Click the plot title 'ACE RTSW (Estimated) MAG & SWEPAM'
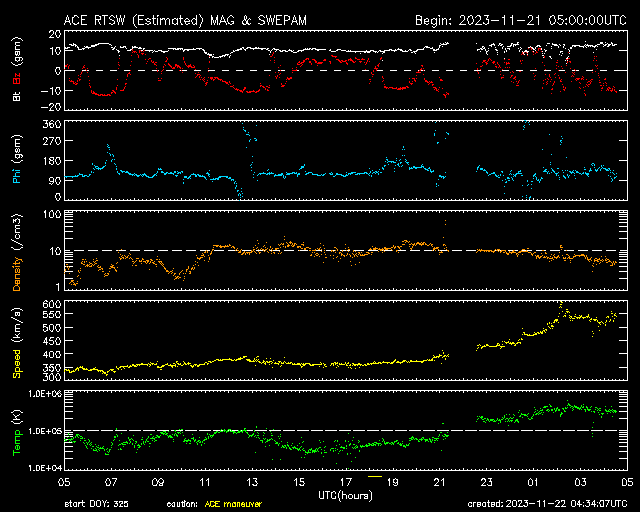 pyautogui.click(x=185, y=20)
